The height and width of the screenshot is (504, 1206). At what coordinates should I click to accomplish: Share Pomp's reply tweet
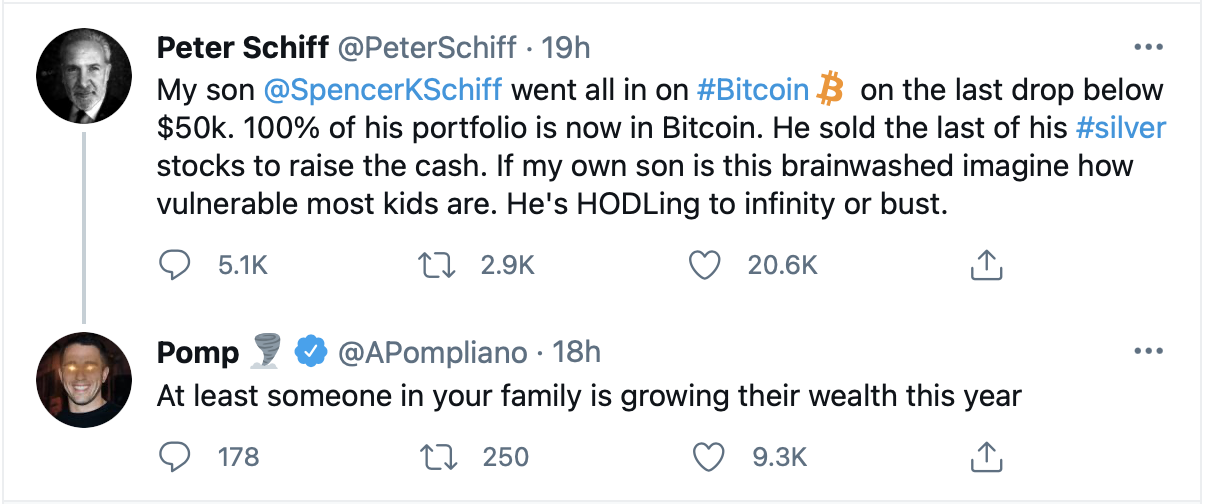[x=986, y=457]
